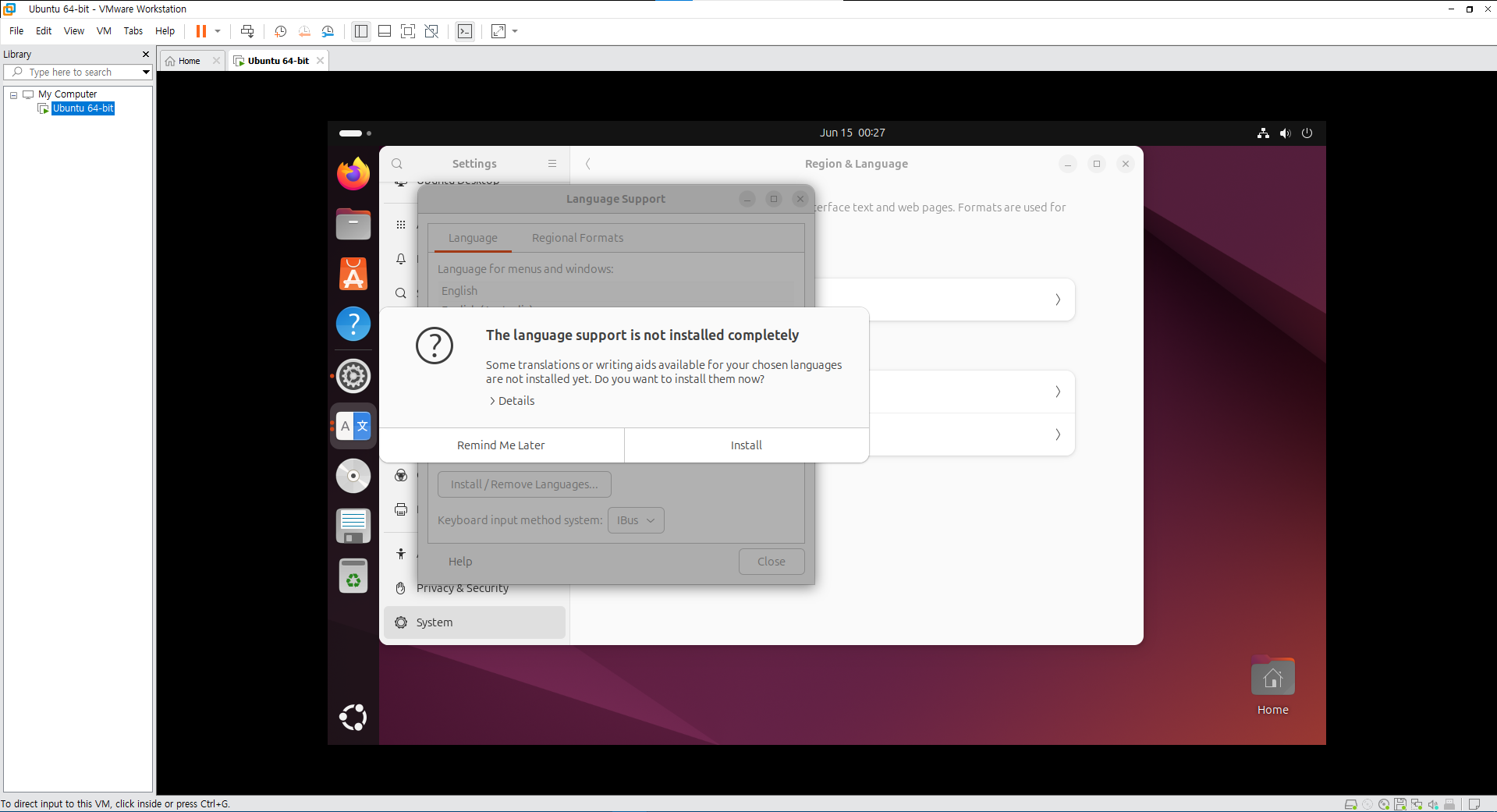The height and width of the screenshot is (812, 1497).
Task: Click the Remind Me Later button
Action: click(501, 445)
